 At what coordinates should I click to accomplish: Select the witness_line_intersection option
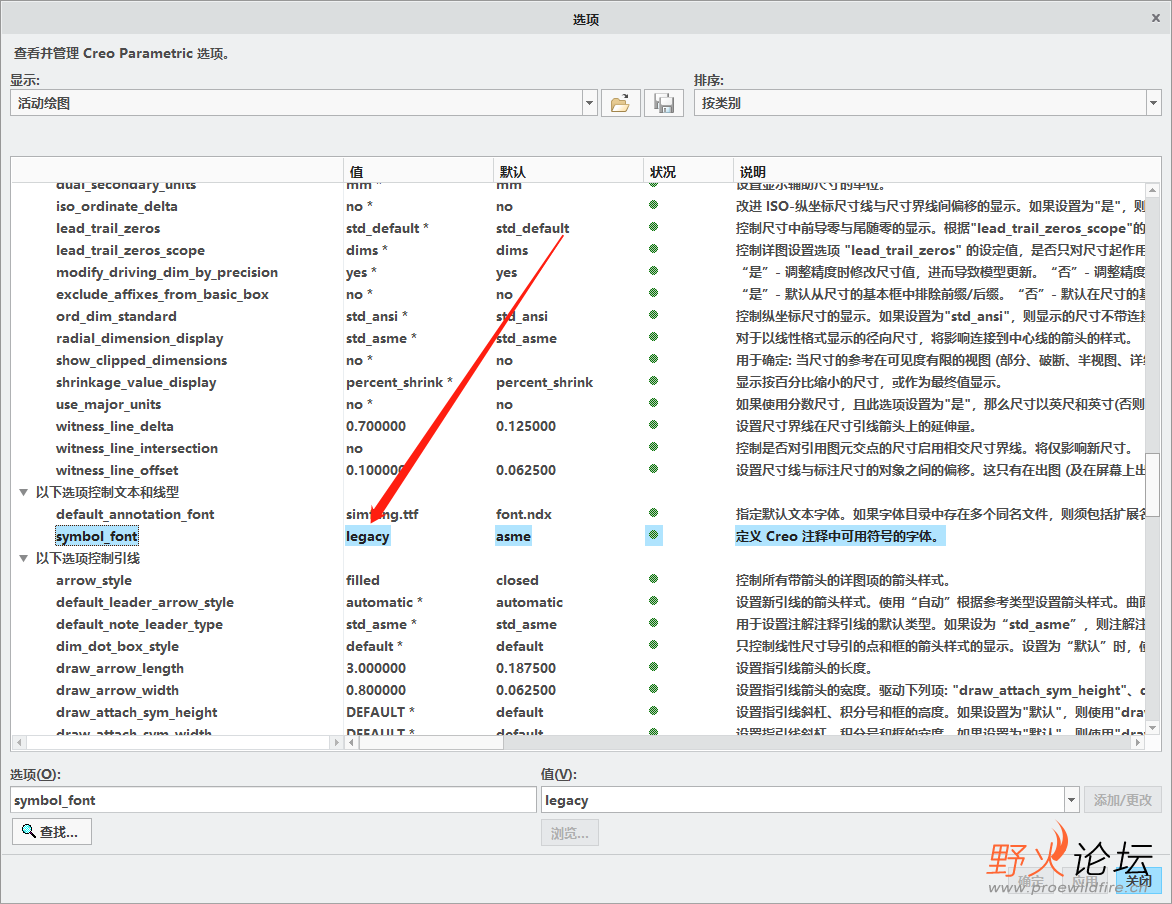tap(137, 449)
